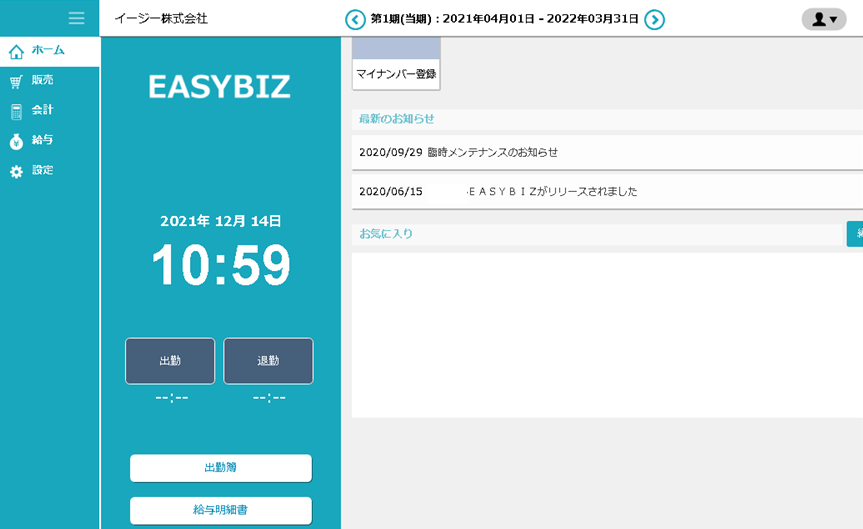This screenshot has height=529, width=863.
Task: Click the money bag payroll icon
Action: point(16,142)
